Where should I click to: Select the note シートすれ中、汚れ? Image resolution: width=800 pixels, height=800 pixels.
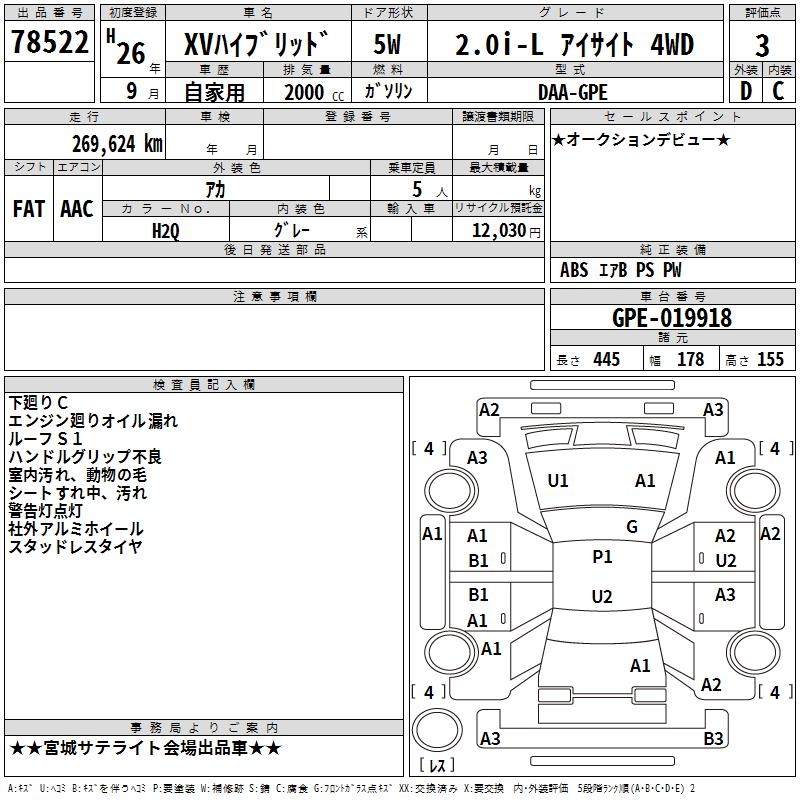[78, 492]
